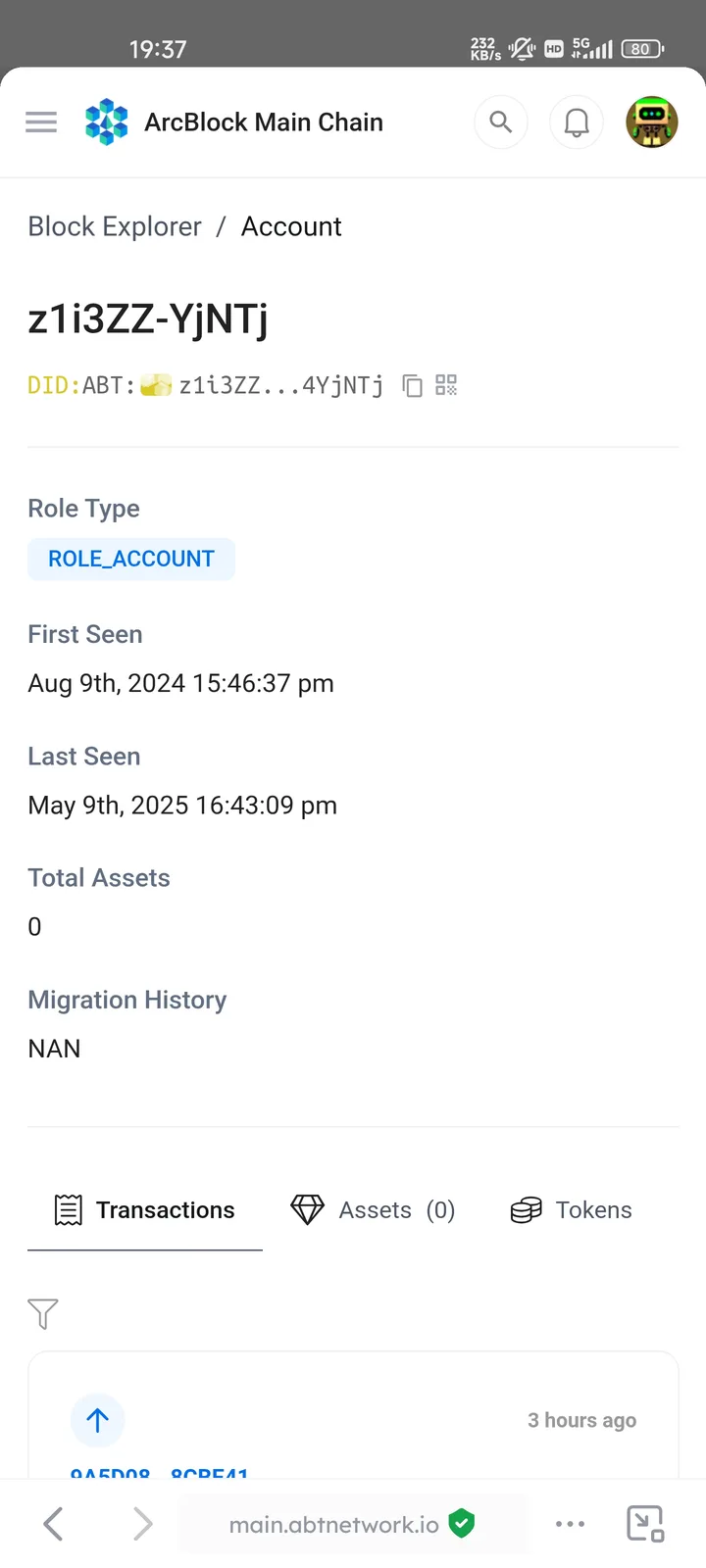Image resolution: width=706 pixels, height=1568 pixels.
Task: Click the '3 hours ago' timestamp
Action: point(581,1420)
